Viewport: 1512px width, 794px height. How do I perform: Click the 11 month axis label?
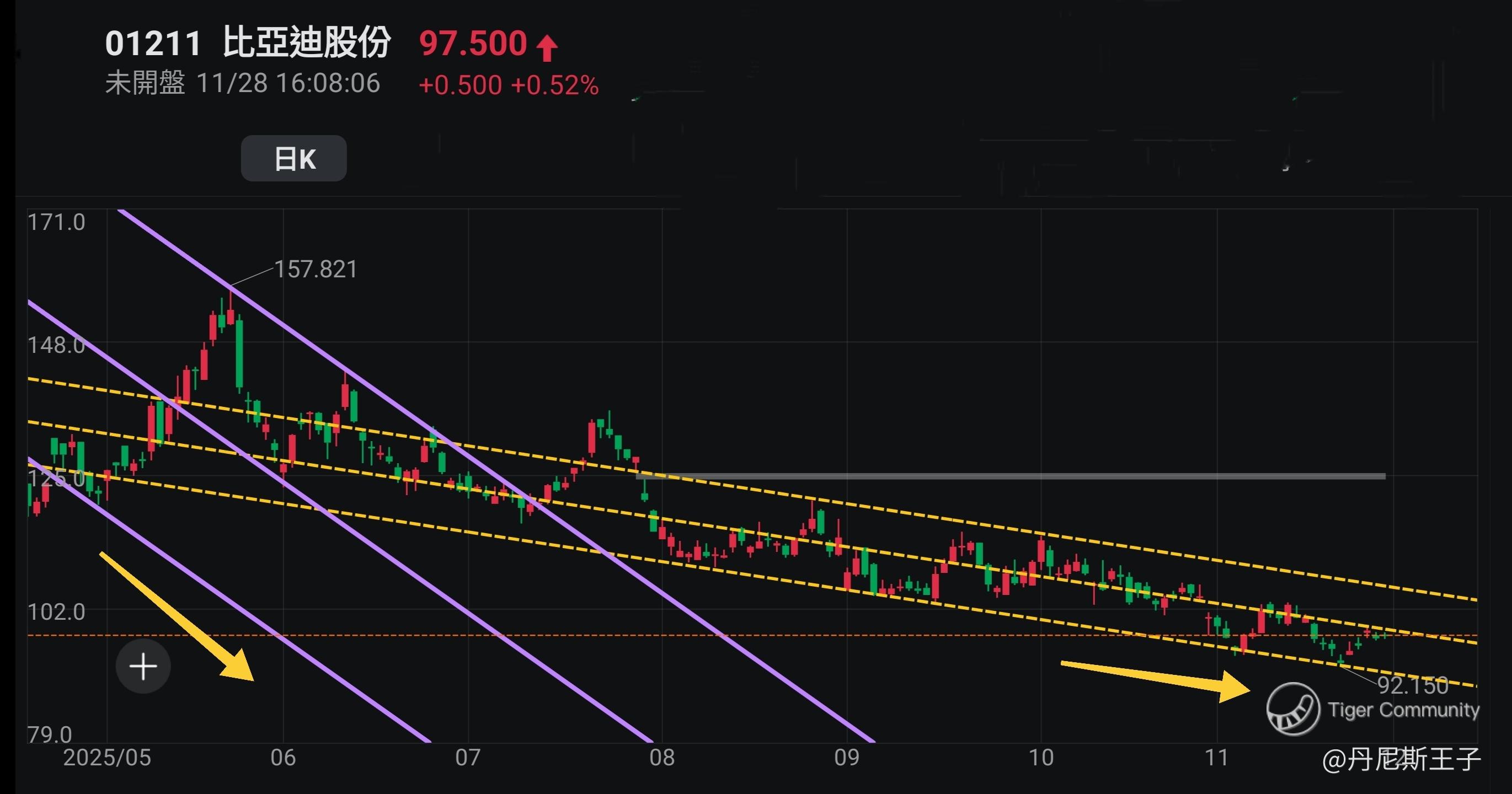(1216, 758)
